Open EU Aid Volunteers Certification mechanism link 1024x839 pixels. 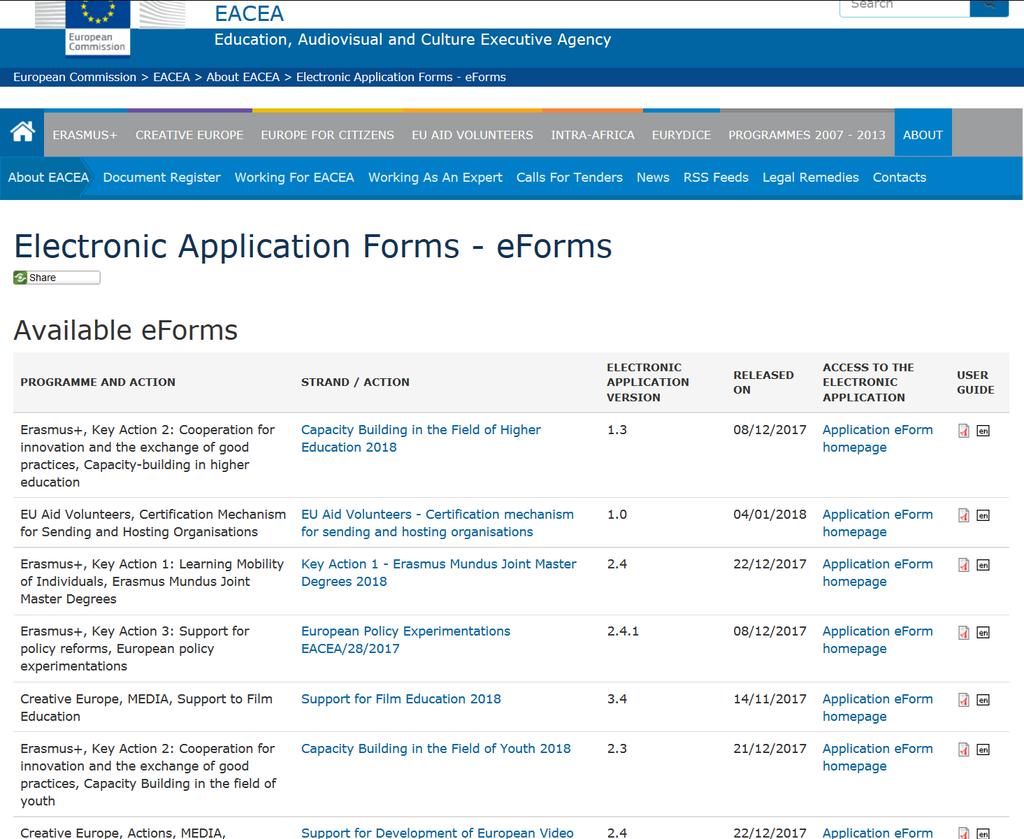(x=437, y=523)
